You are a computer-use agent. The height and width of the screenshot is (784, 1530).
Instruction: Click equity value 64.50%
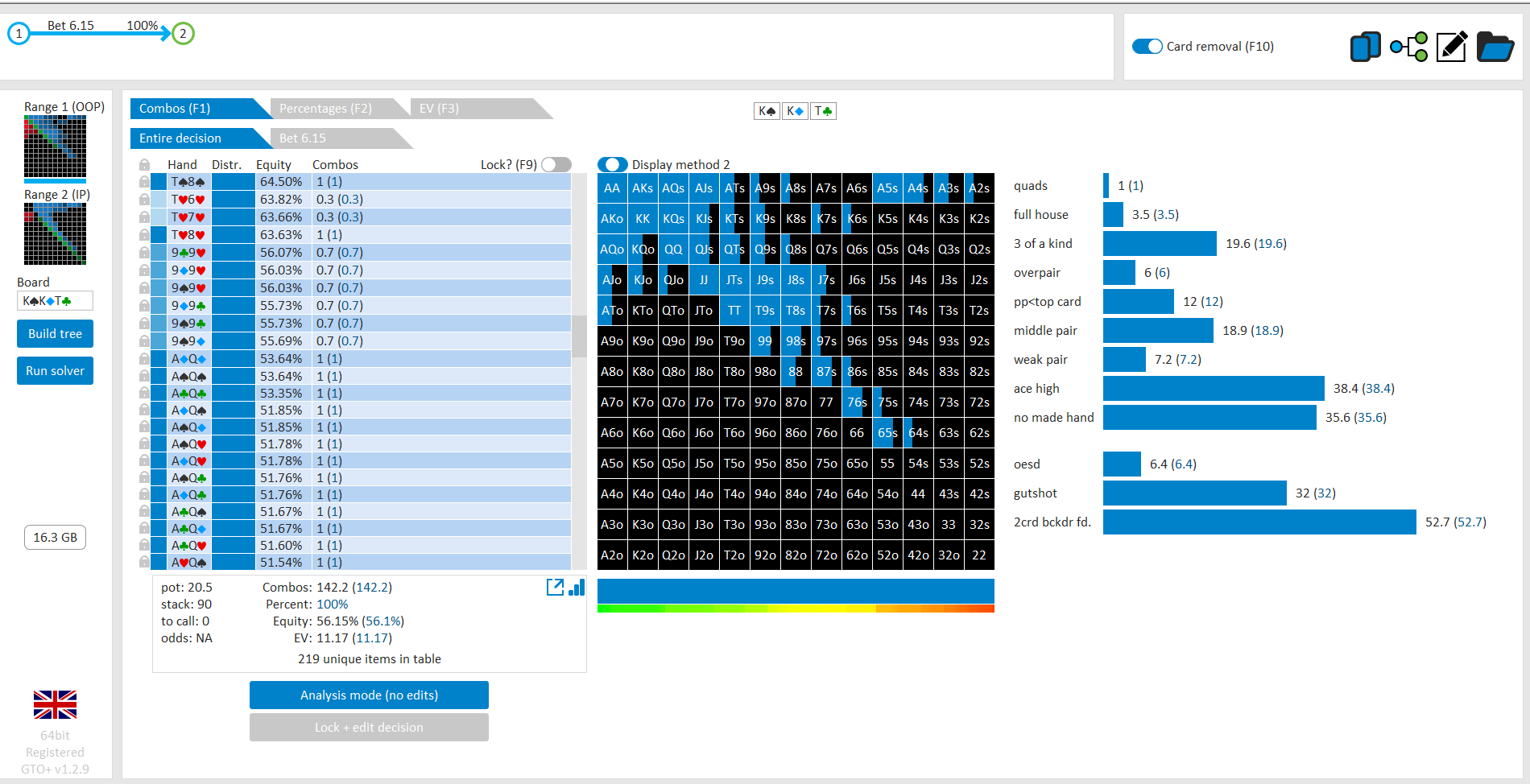click(281, 182)
